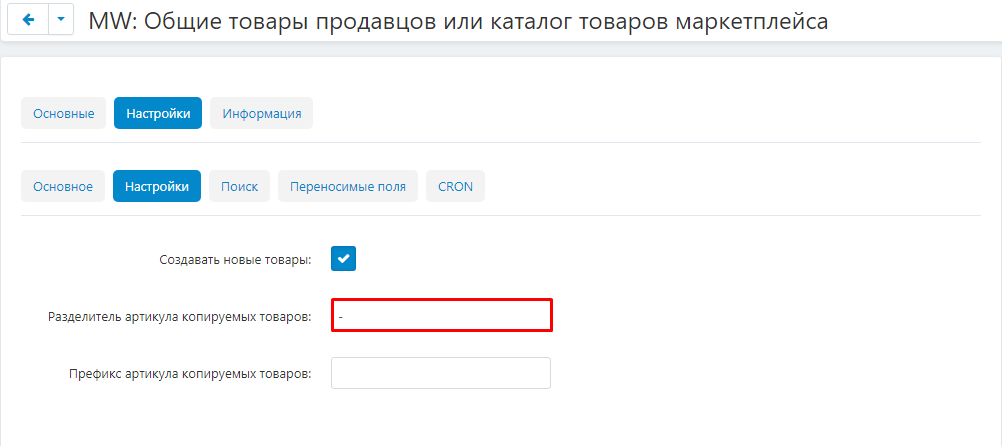Click the Разделитель артикула копируемых товаров label
Image resolution: width=1002 pixels, height=446 pixels.
180,316
